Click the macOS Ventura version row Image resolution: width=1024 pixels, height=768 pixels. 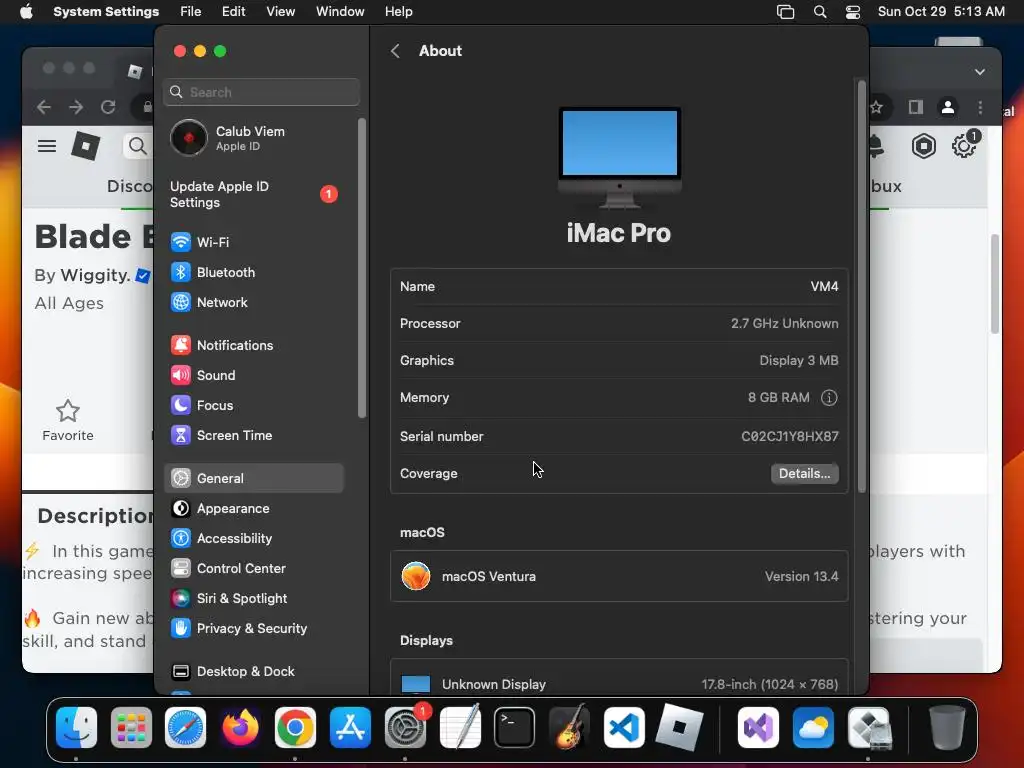(619, 576)
